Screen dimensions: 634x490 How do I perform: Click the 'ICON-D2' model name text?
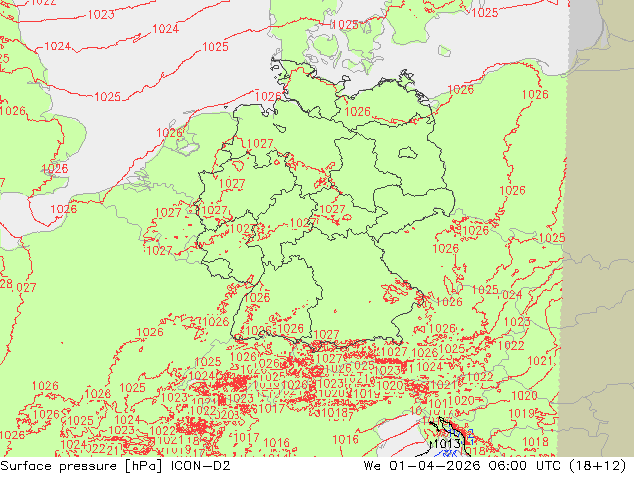coord(201,466)
